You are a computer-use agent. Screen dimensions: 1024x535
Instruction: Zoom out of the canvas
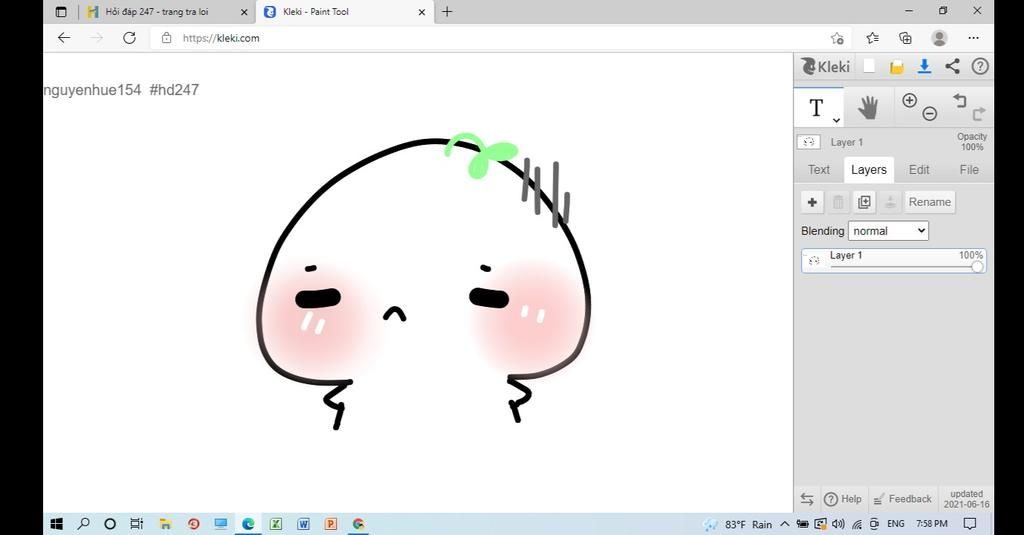930,114
